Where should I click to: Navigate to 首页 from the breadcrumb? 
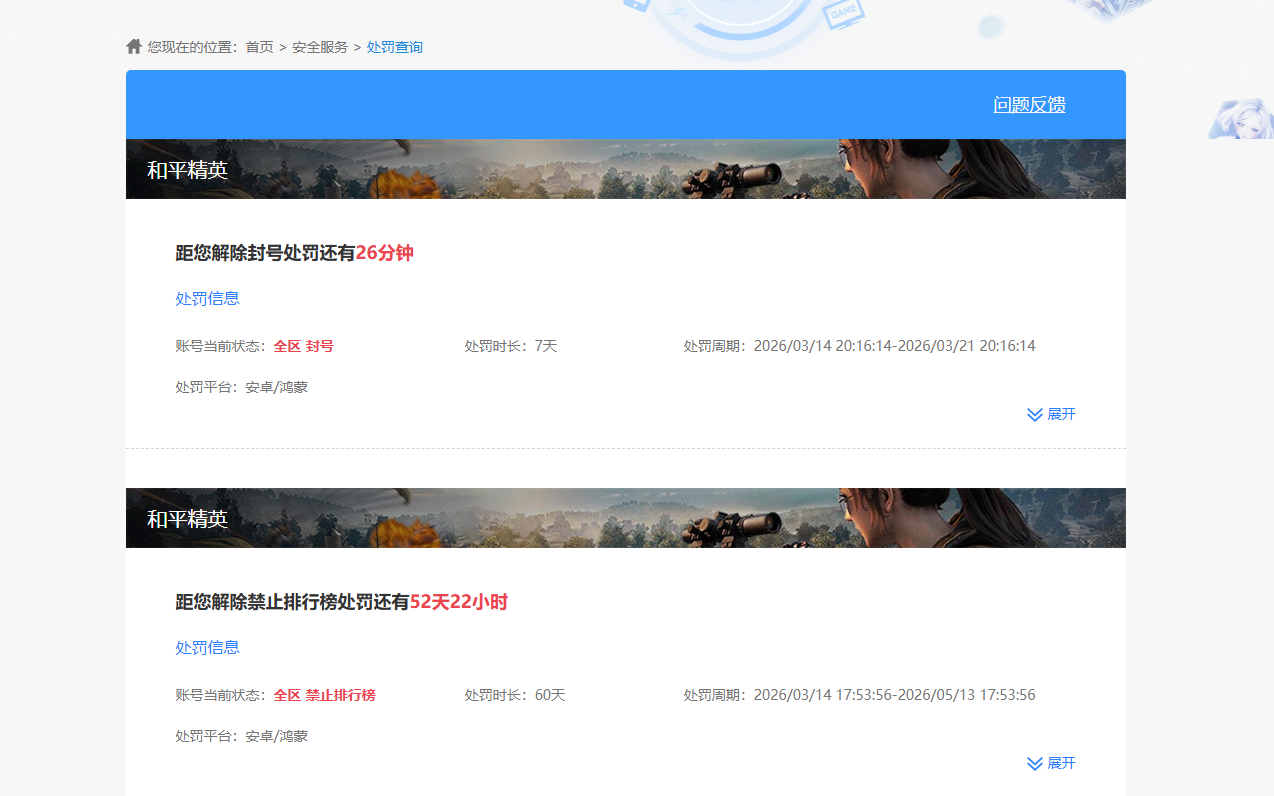point(259,46)
